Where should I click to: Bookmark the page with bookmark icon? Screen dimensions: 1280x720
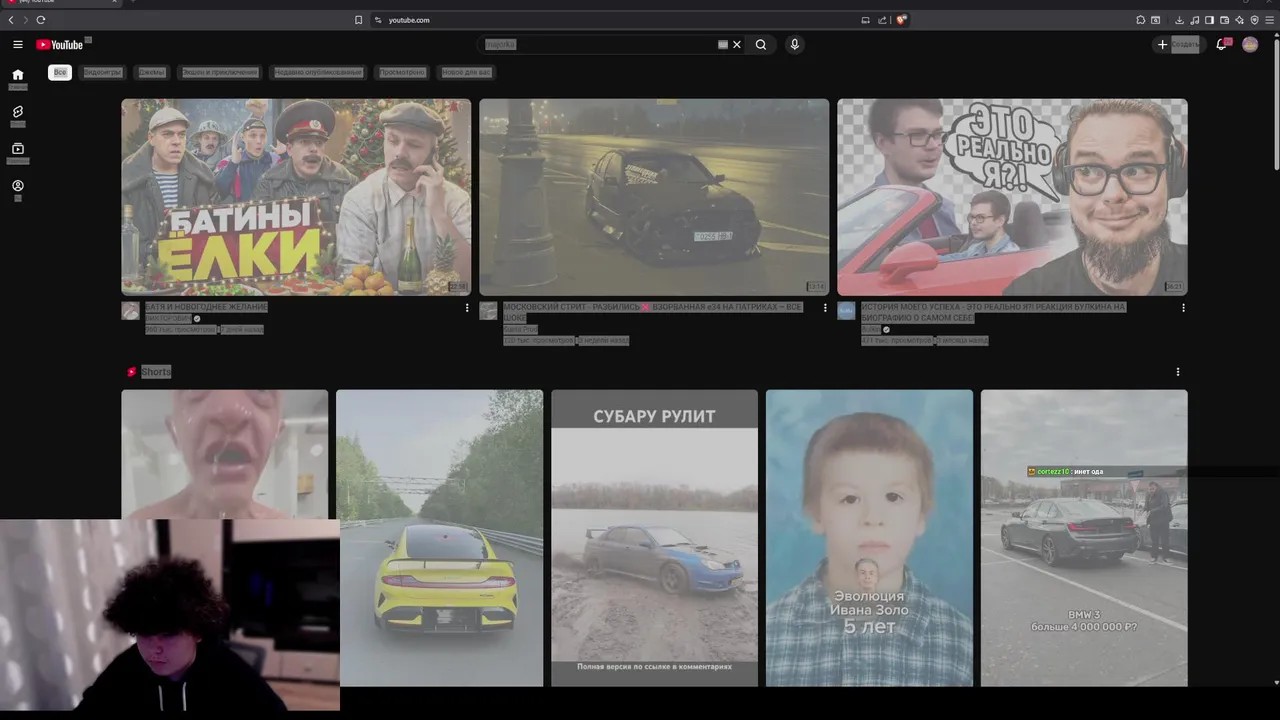(x=358, y=20)
